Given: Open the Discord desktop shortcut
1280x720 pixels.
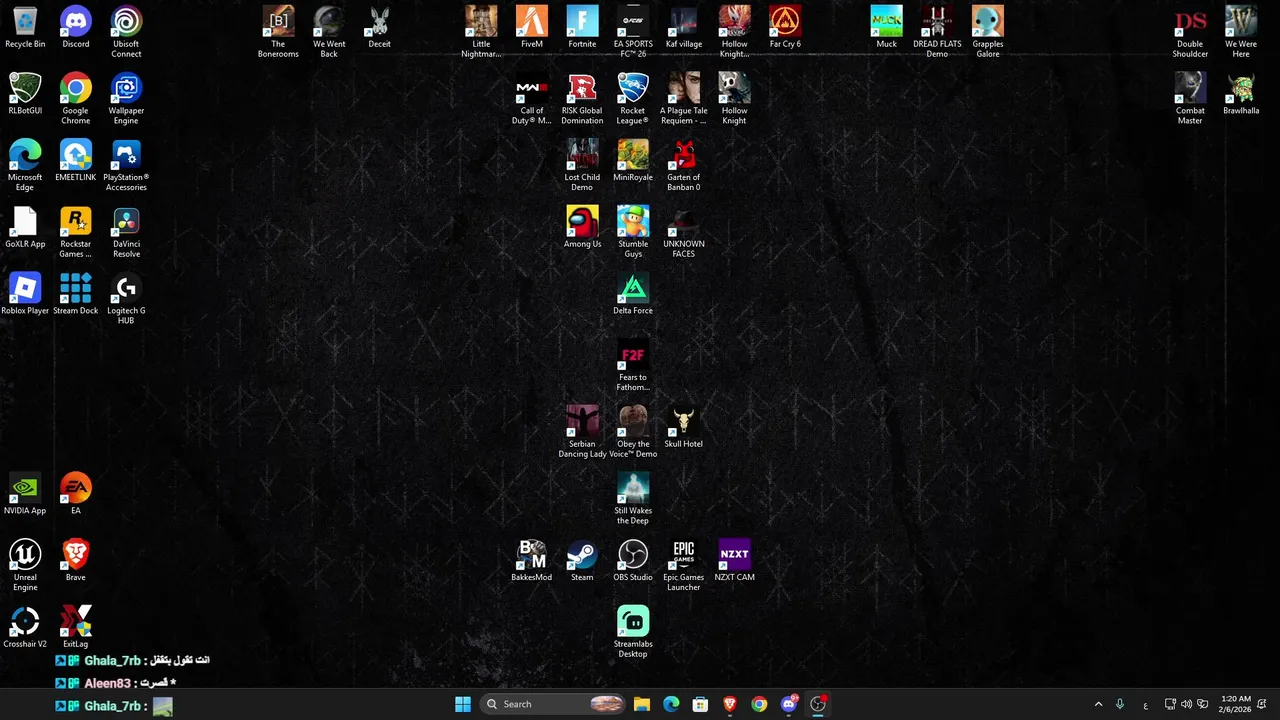Looking at the screenshot, I should (x=75, y=28).
